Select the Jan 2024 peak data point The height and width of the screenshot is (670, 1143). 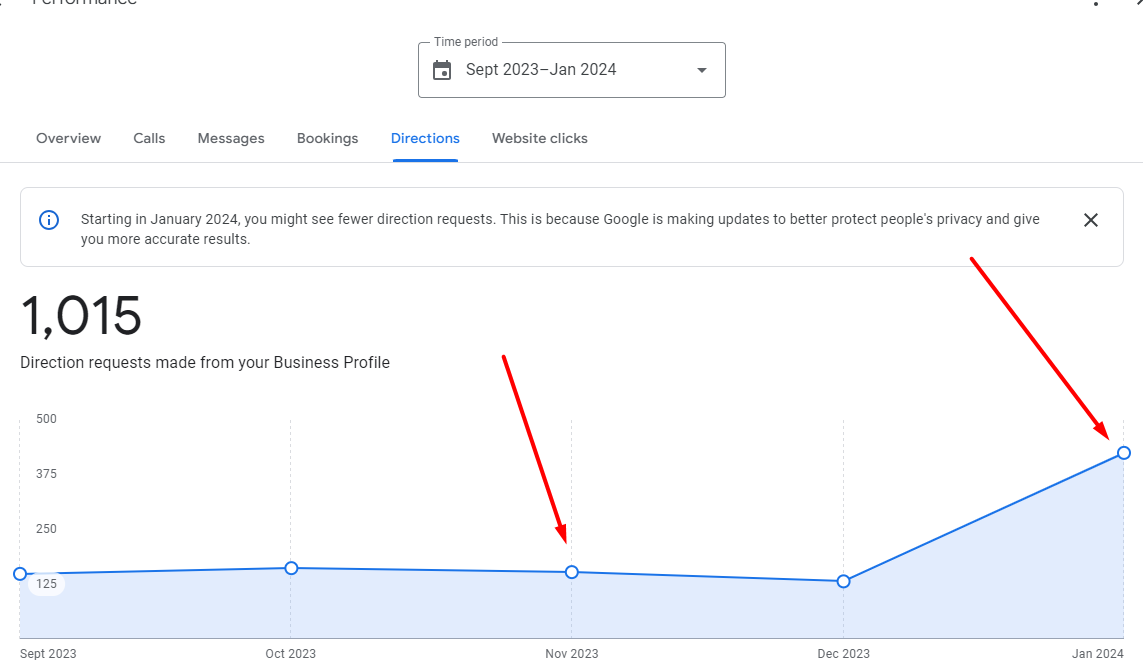click(1124, 453)
